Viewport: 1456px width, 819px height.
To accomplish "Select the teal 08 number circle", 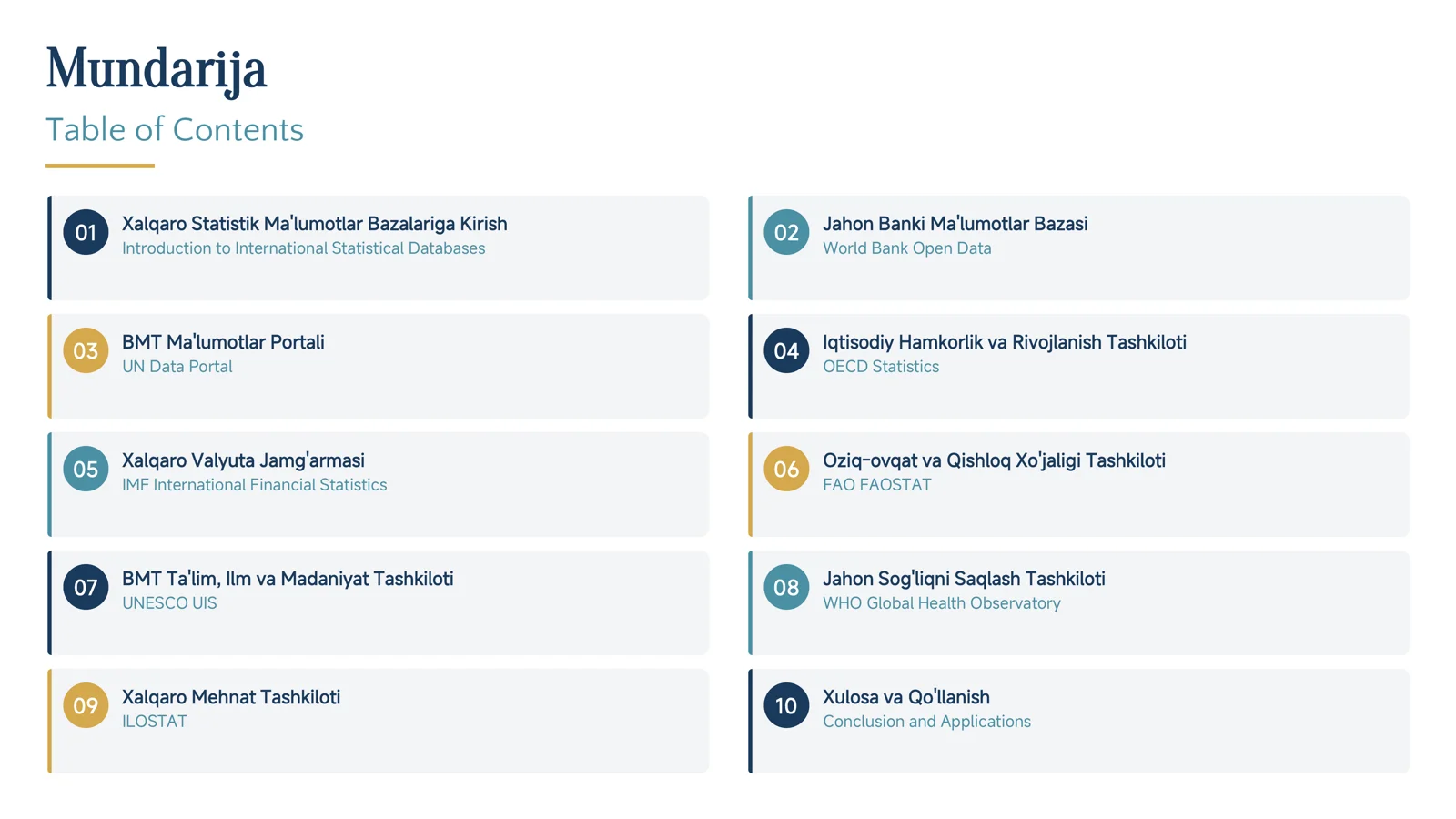I will (786, 587).
